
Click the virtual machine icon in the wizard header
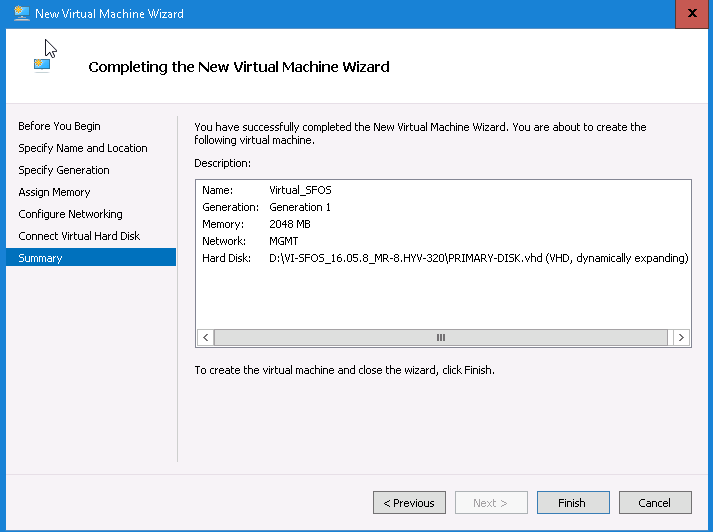pyautogui.click(x=42, y=65)
